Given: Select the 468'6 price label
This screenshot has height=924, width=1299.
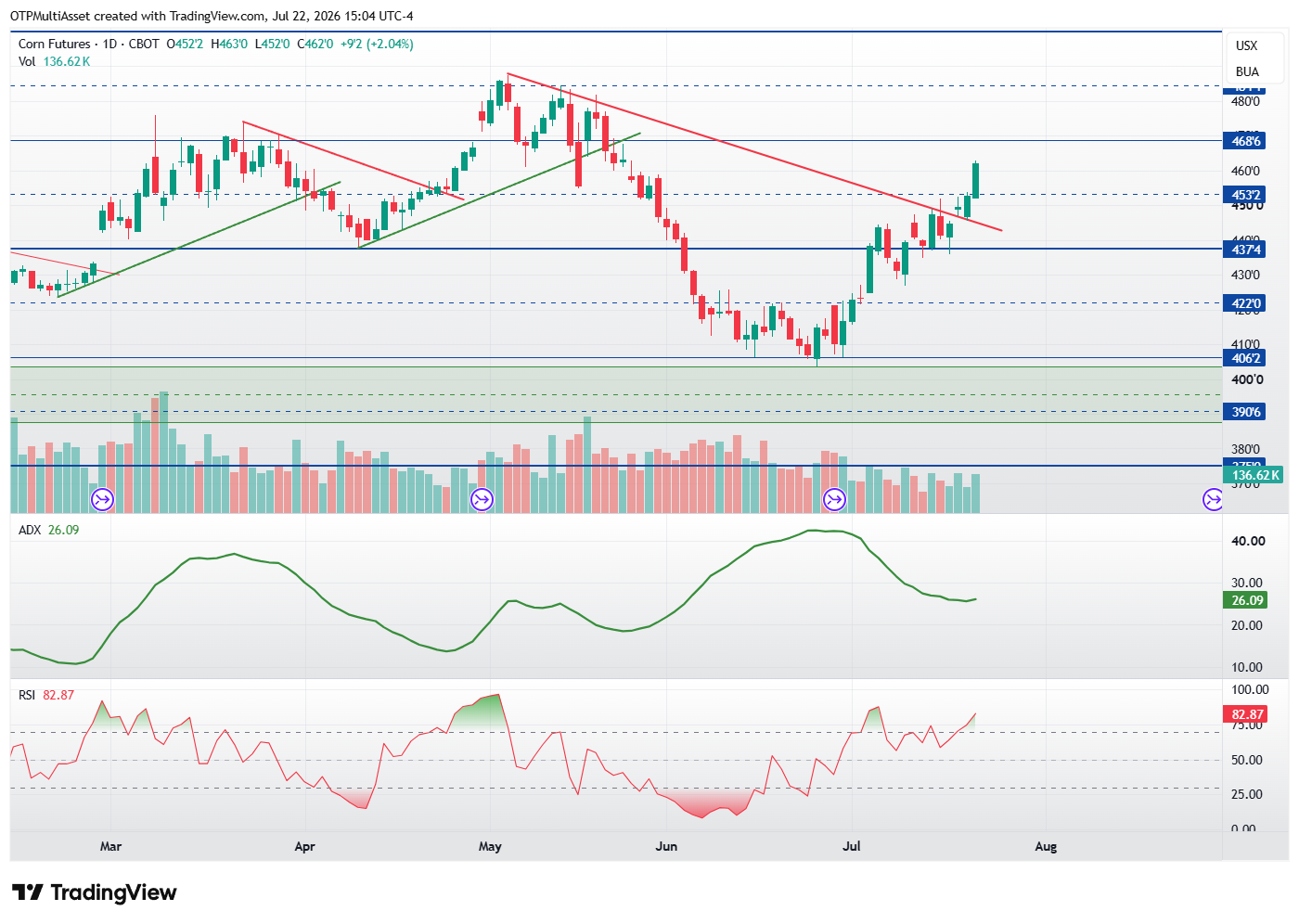Looking at the screenshot, I should (1246, 141).
